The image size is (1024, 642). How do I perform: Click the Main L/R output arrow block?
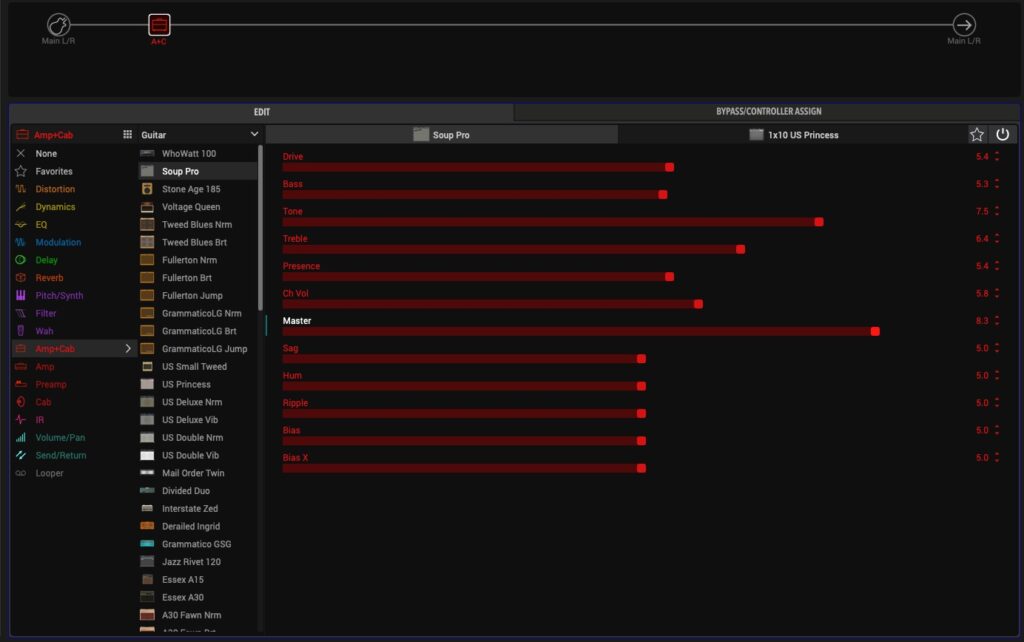pyautogui.click(x=964, y=25)
